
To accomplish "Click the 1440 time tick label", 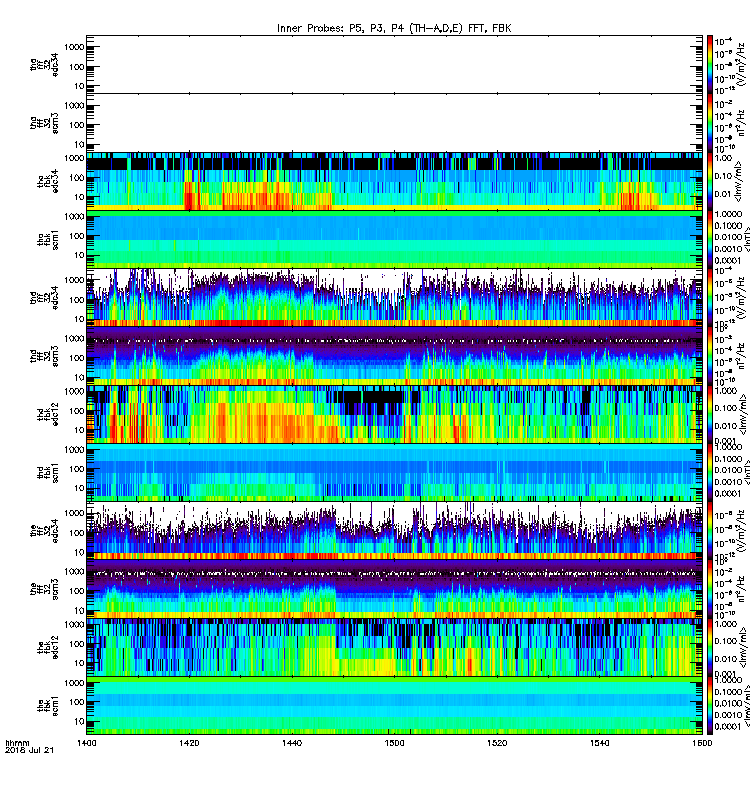I will coord(292,743).
